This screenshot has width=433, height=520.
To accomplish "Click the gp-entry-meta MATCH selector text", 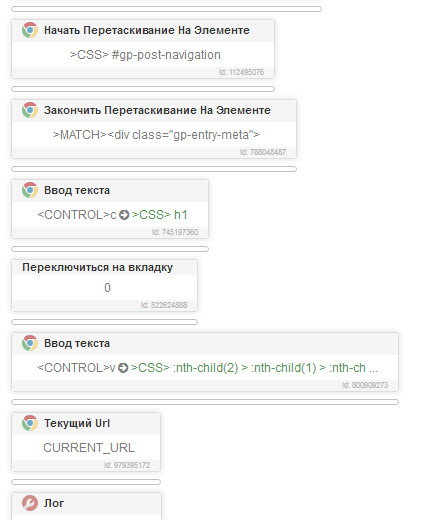I will pyautogui.click(x=156, y=135).
